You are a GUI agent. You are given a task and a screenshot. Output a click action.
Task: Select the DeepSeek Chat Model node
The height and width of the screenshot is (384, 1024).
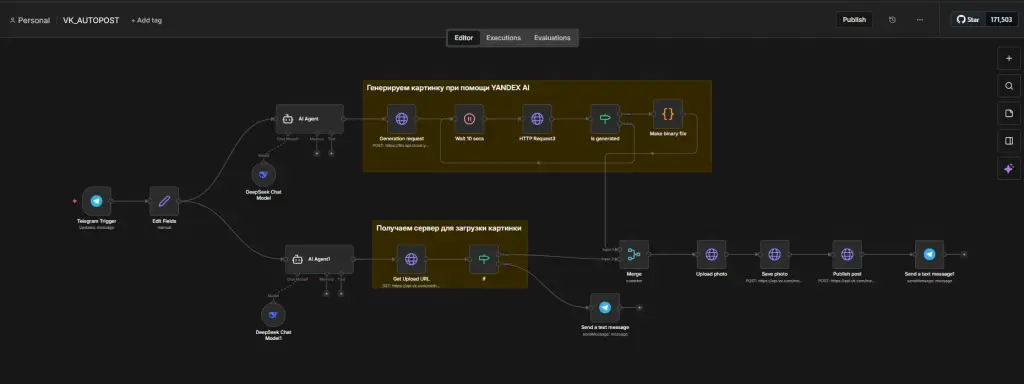264,174
